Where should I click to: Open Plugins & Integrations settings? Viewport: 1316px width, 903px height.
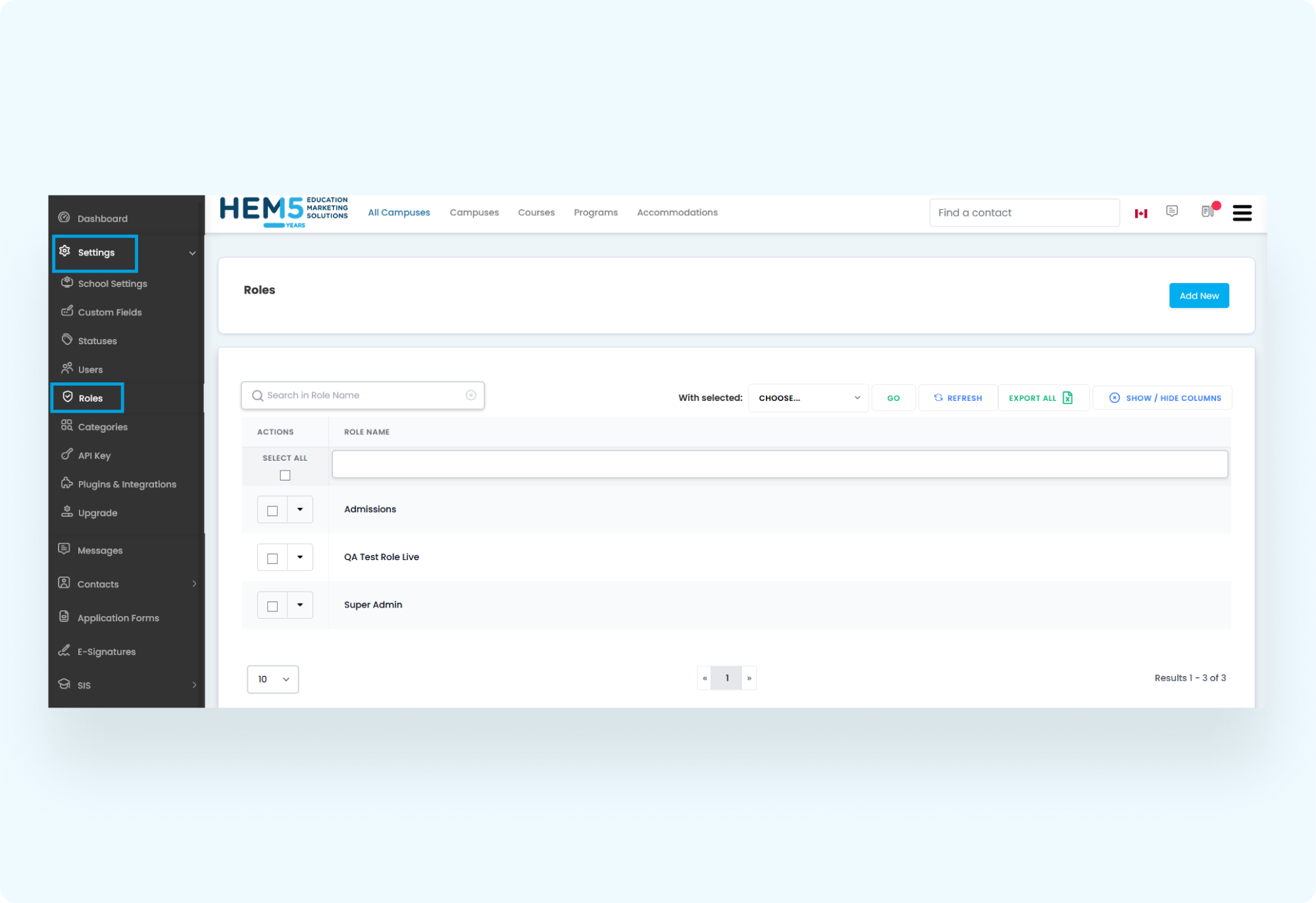[x=126, y=484]
